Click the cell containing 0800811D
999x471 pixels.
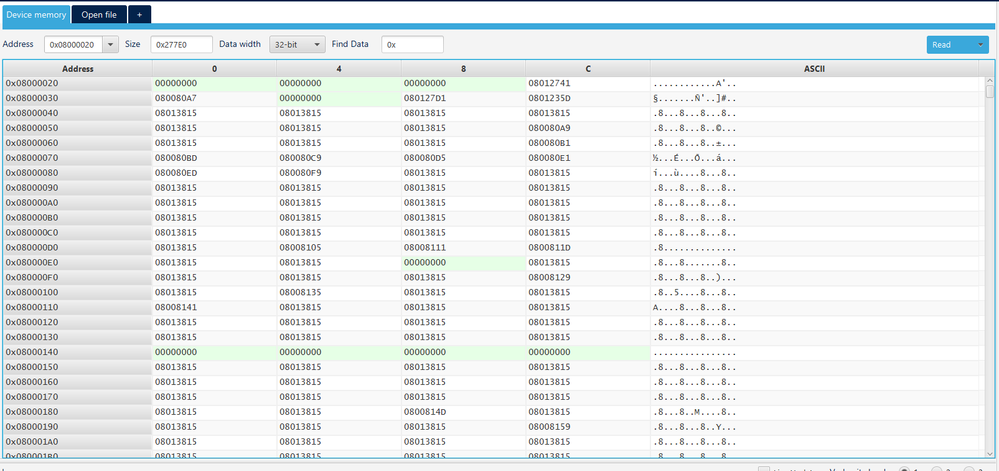[x=588, y=248]
